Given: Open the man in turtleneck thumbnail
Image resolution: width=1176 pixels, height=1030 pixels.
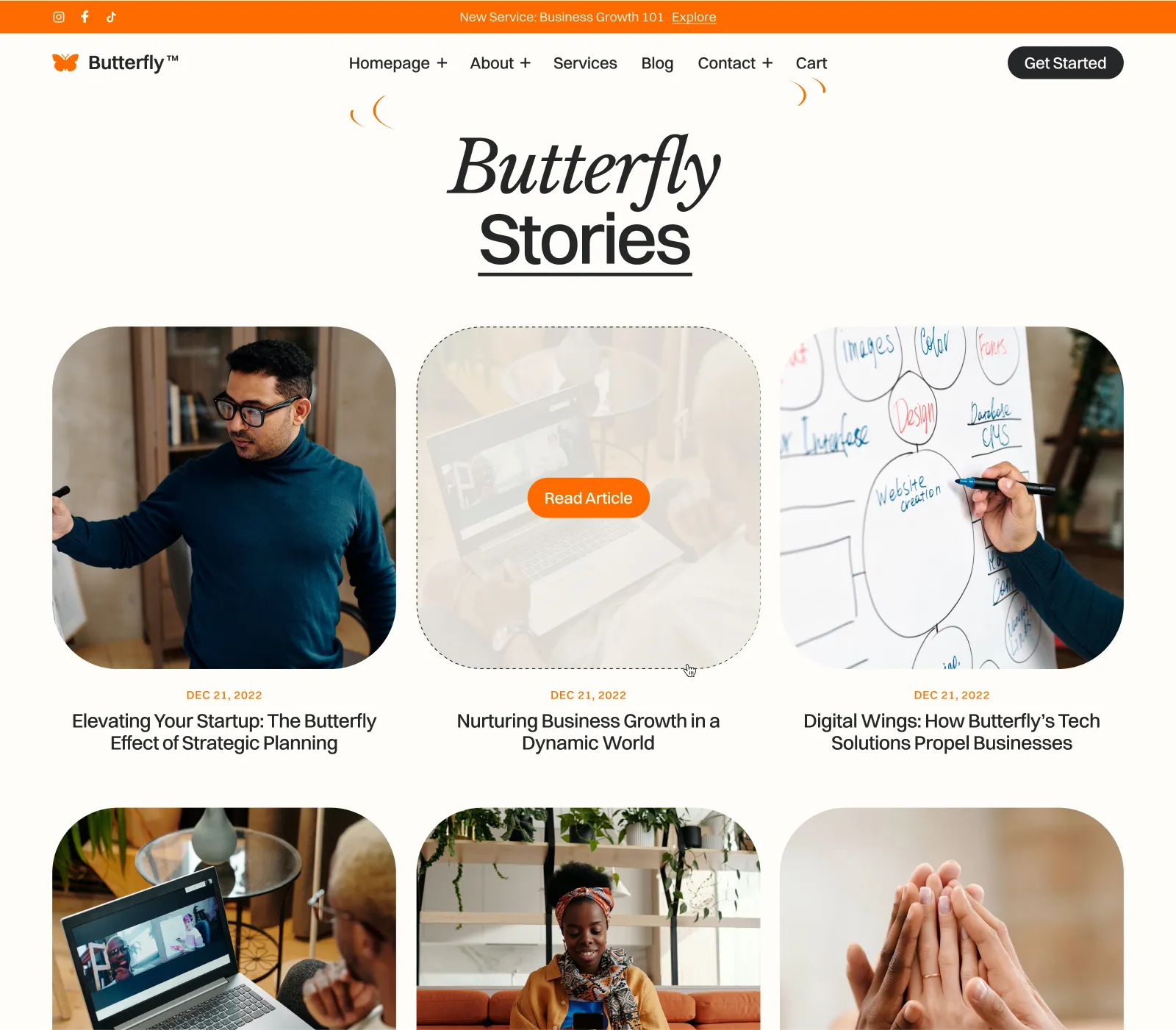Looking at the screenshot, I should tap(224, 498).
